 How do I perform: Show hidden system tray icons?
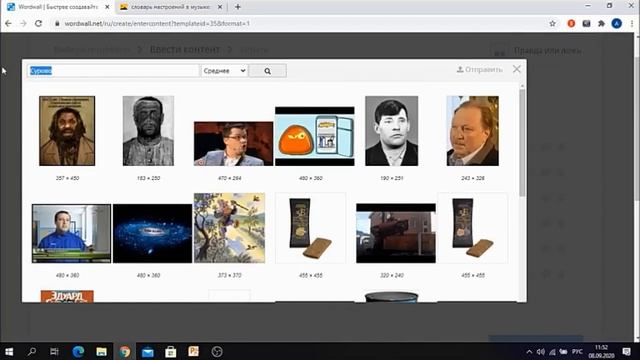click(x=529, y=351)
